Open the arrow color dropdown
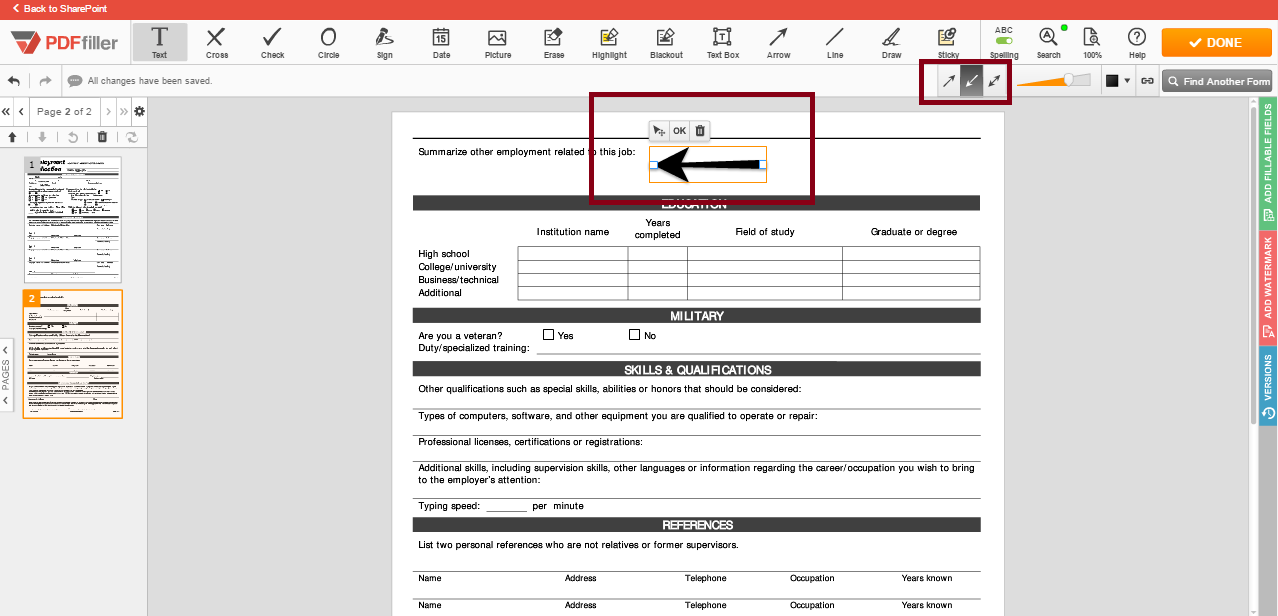Viewport: 1278px width, 616px height. (x=1128, y=81)
